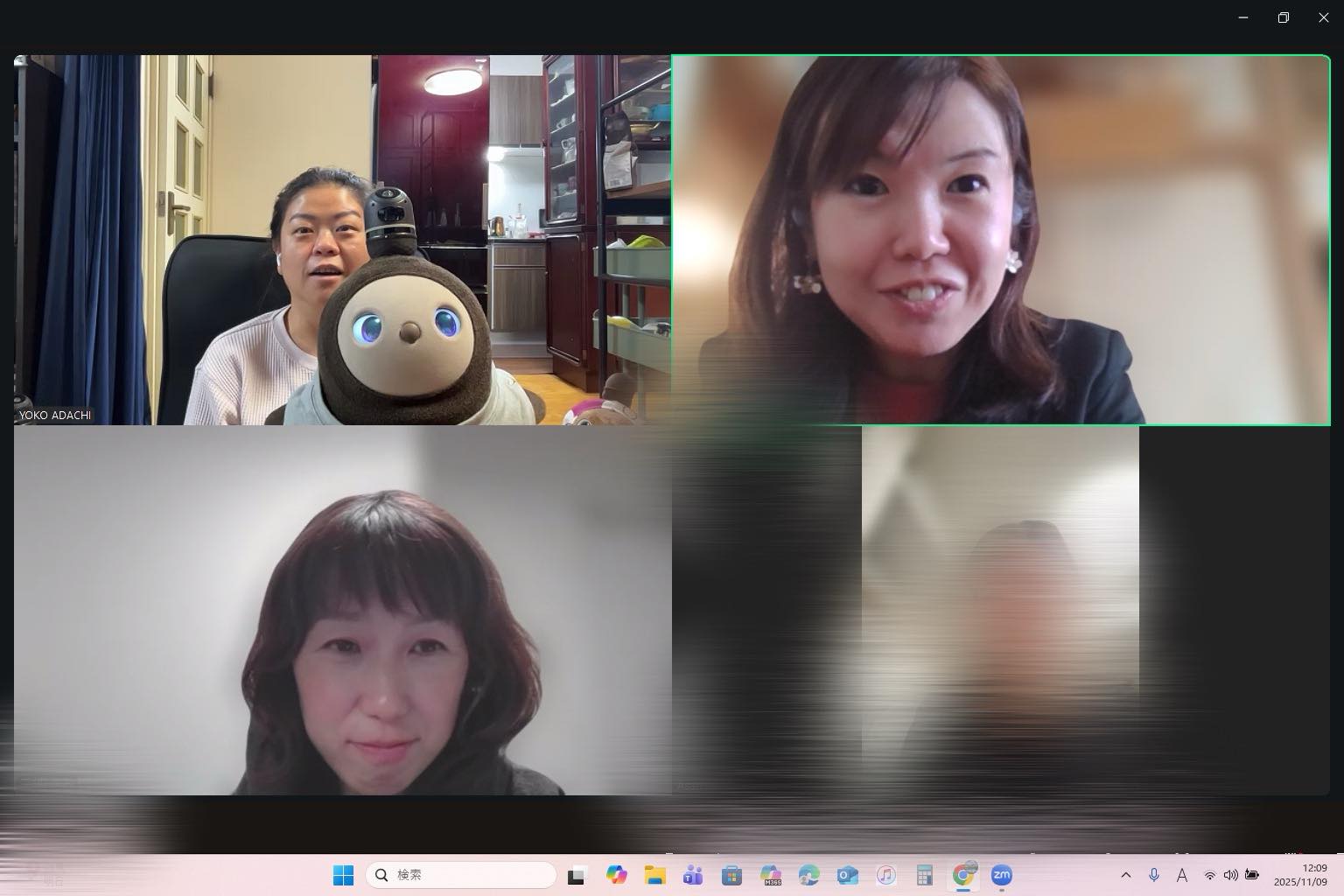Open Outlook from the taskbar
1344x896 pixels.
click(847, 875)
